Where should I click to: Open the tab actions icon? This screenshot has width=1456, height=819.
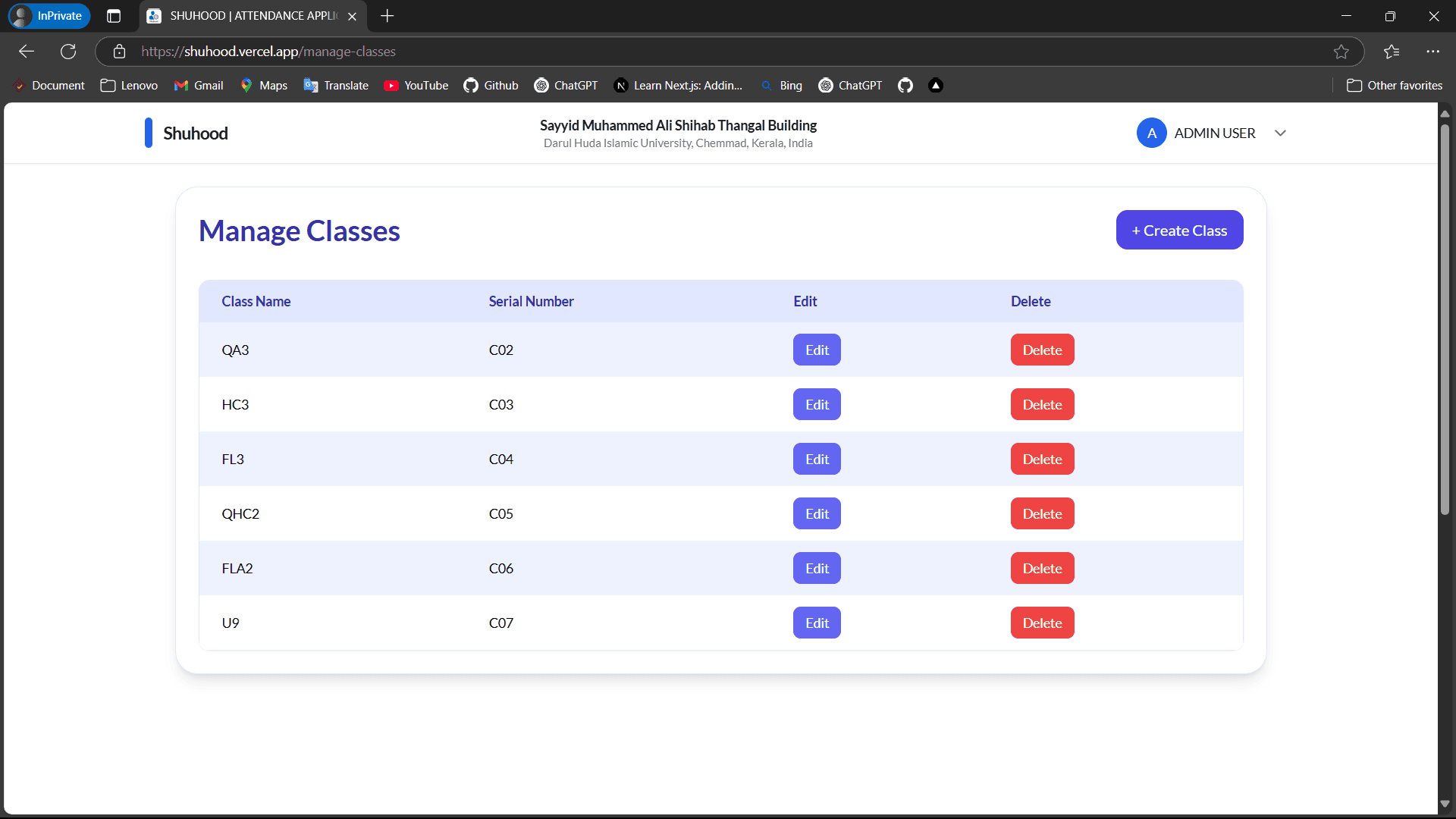114,16
